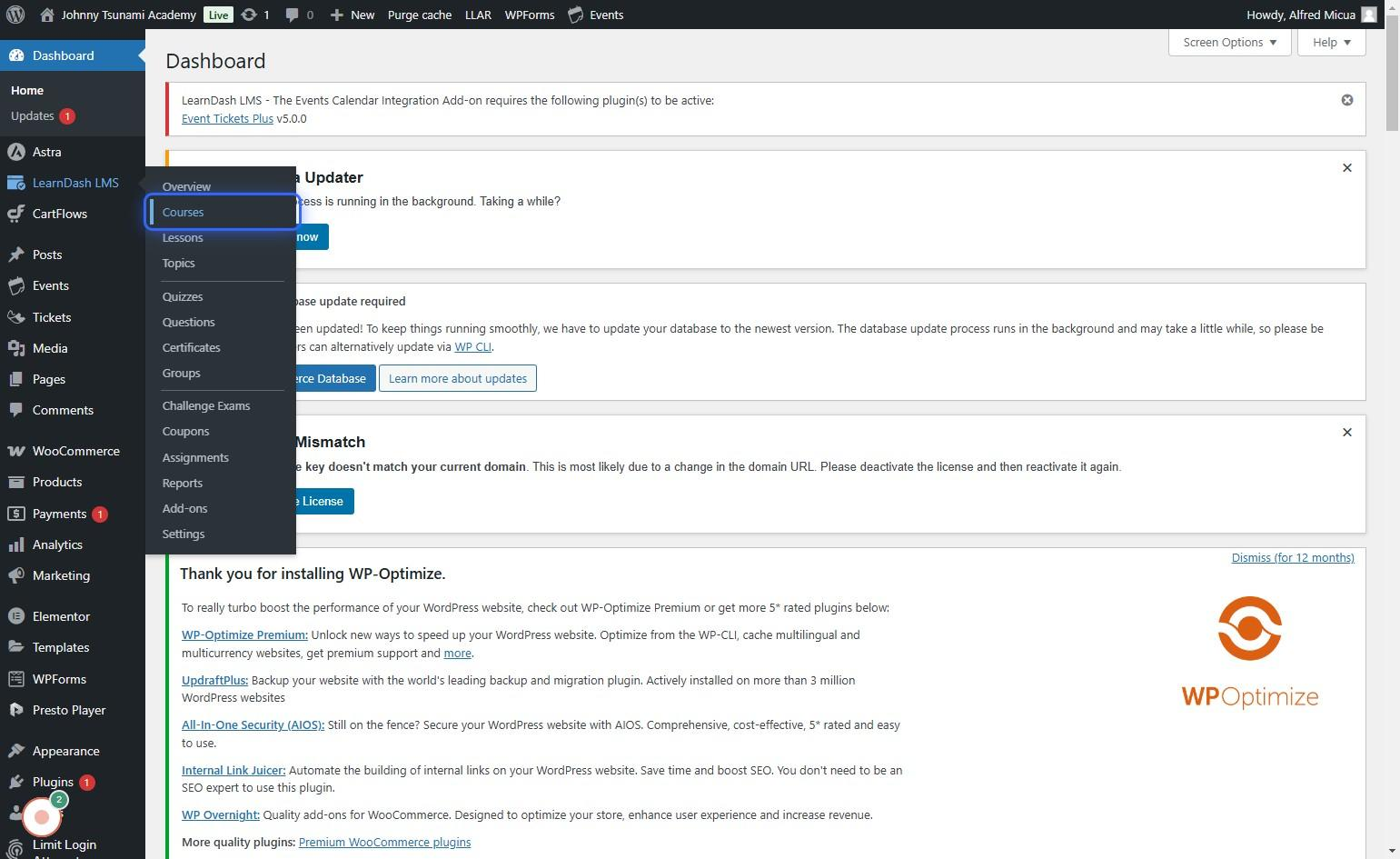1400x859 pixels.
Task: Open the New content menu in admin bar
Action: click(x=352, y=15)
